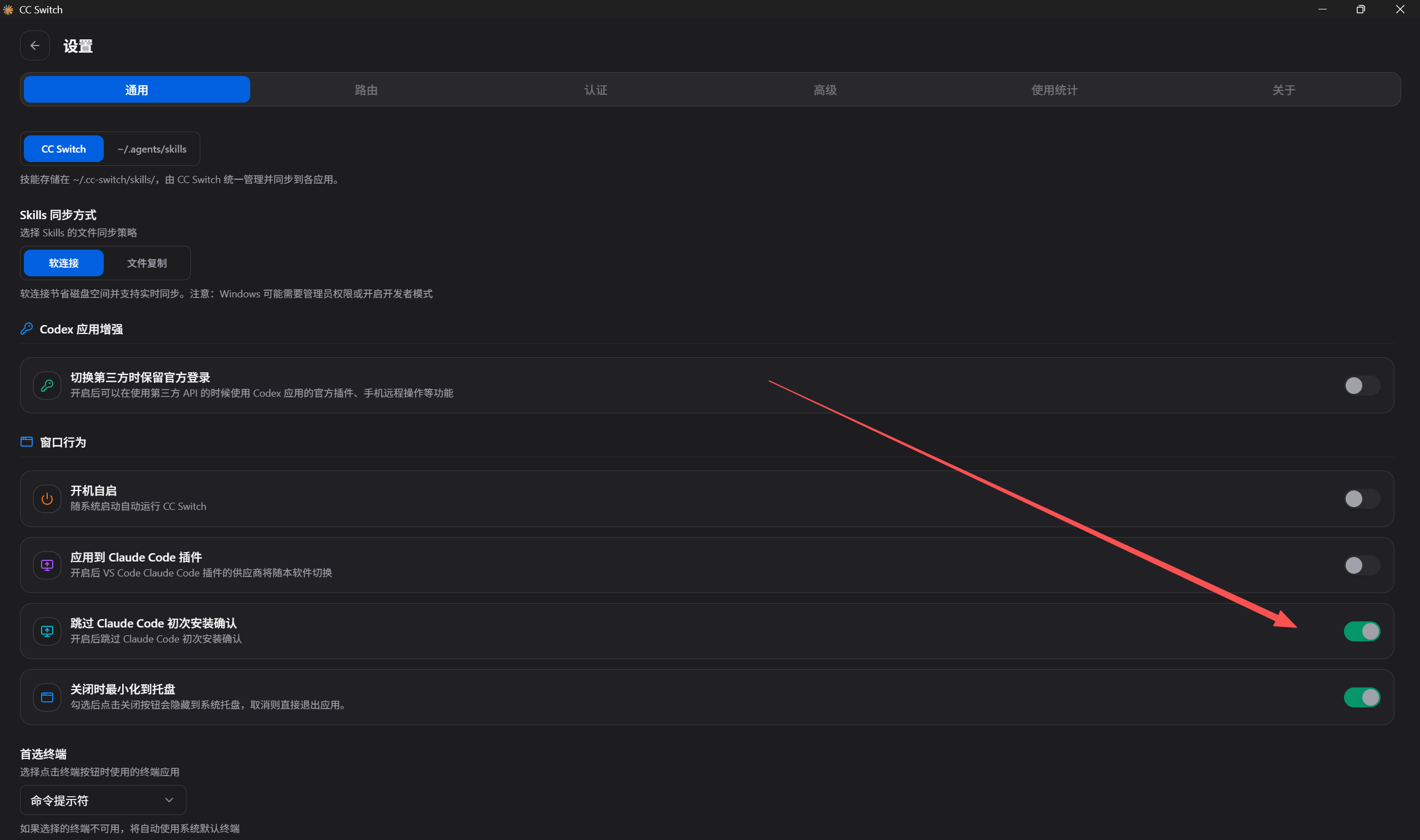Click the 如果选择的终端不可用 hint text
1420x840 pixels.
click(130, 828)
